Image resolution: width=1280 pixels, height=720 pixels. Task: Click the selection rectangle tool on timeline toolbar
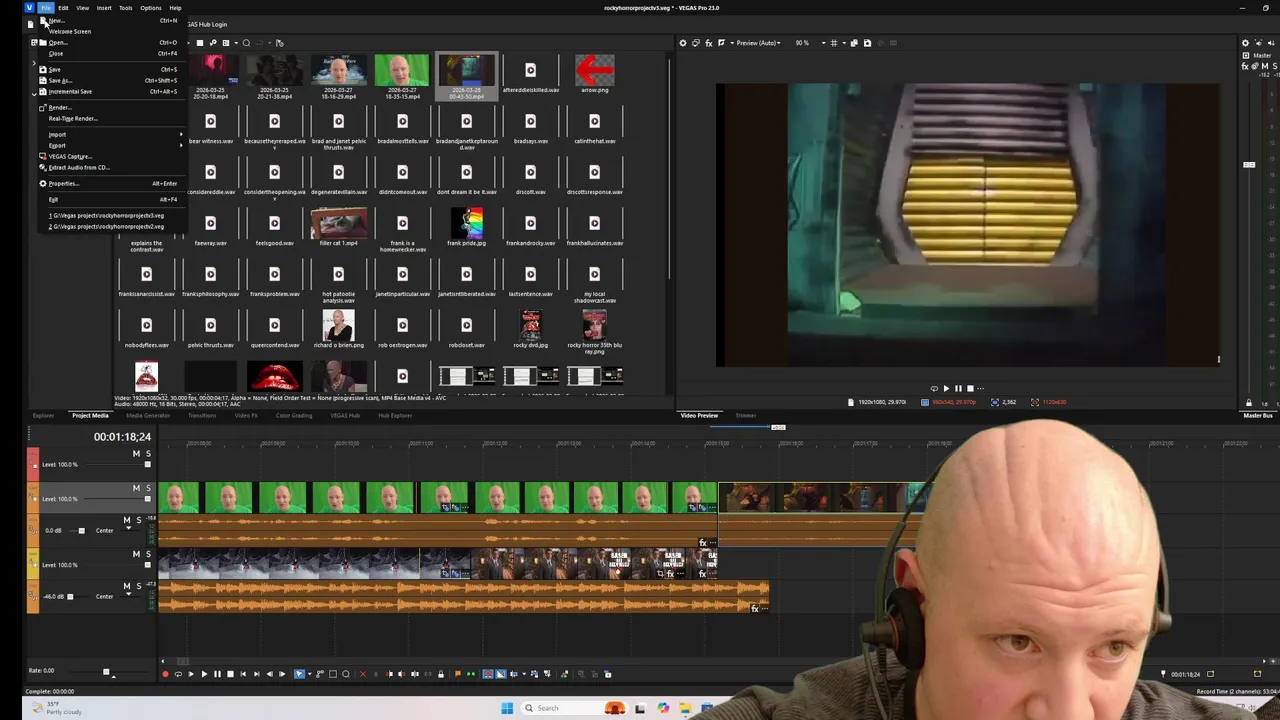tap(333, 674)
